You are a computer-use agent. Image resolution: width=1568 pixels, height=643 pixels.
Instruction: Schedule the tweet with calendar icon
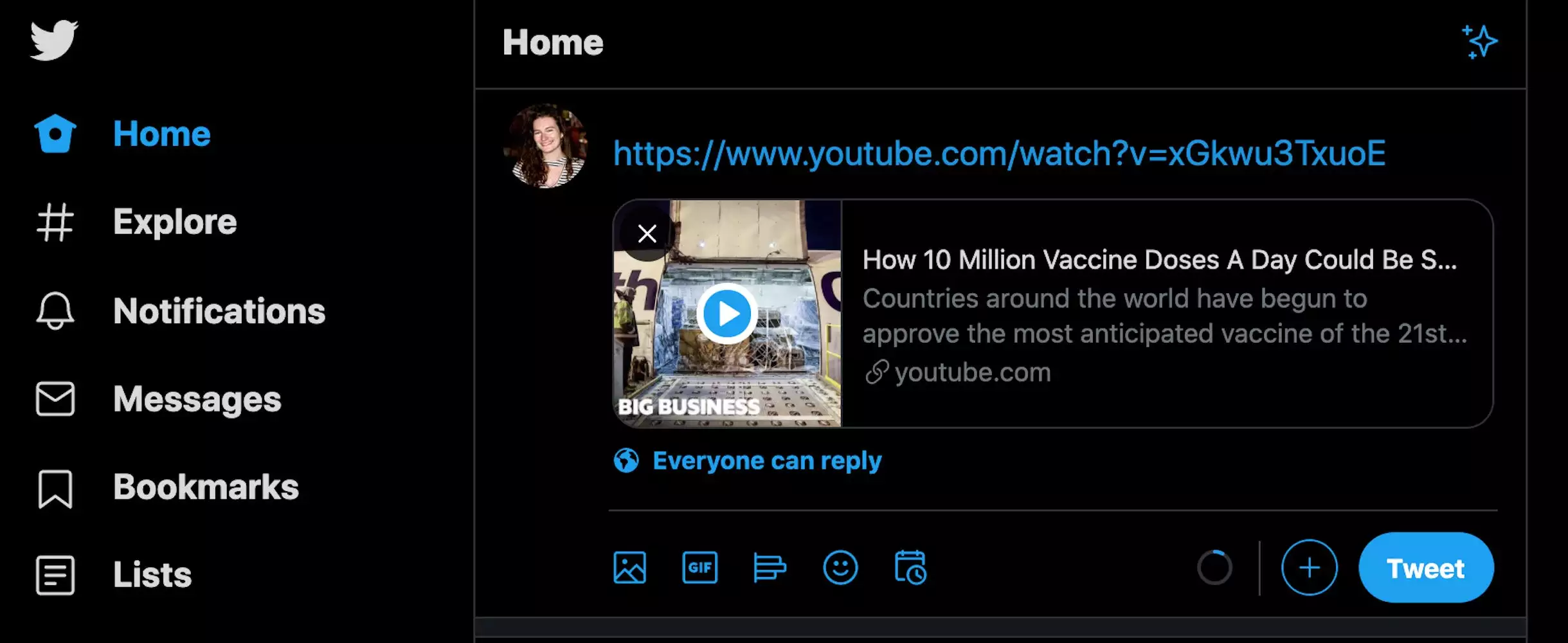[910, 568]
